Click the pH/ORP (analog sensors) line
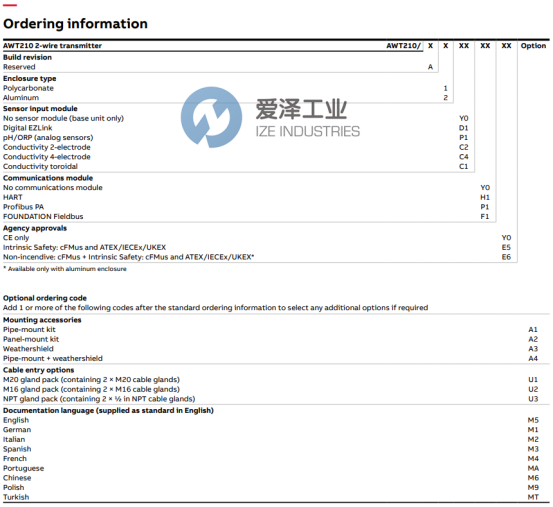Screen dimensions: 553x507 tap(48, 138)
